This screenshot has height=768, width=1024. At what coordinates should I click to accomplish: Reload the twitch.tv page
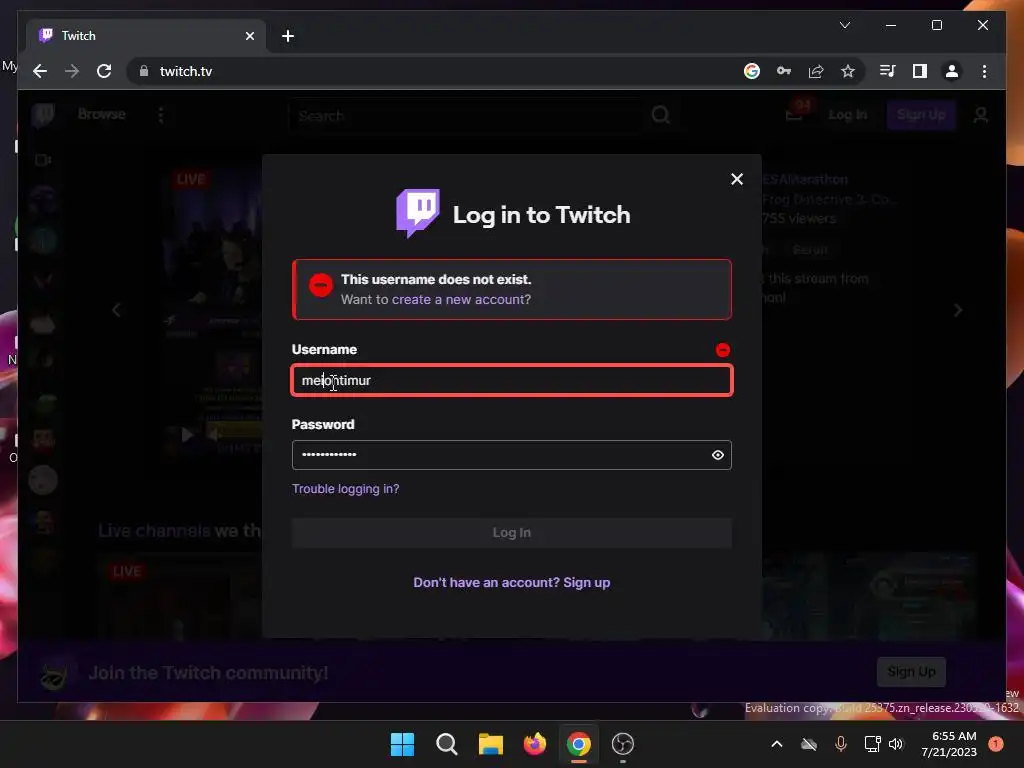[104, 71]
